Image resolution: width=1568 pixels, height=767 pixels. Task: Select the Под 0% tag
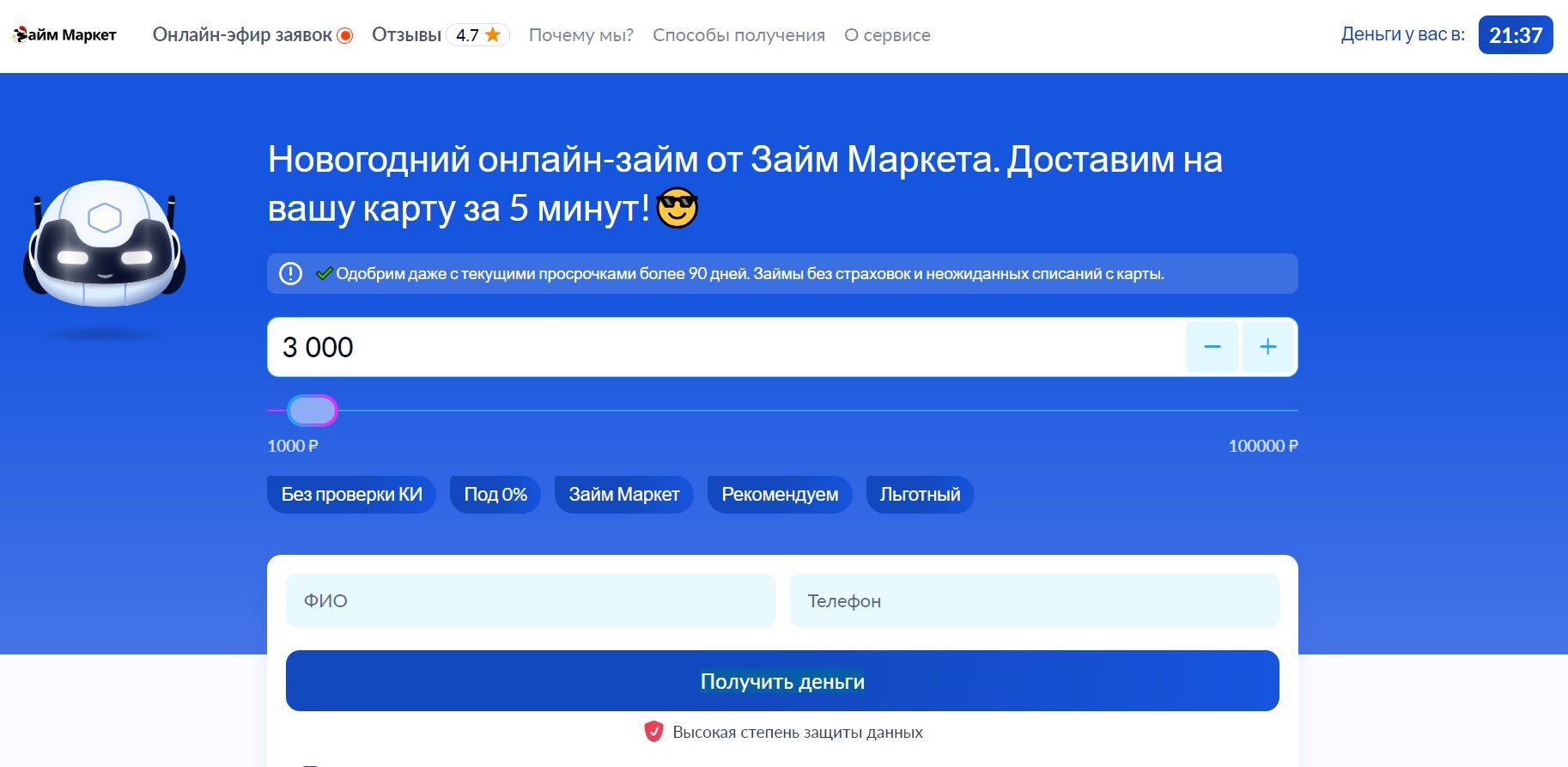(495, 495)
